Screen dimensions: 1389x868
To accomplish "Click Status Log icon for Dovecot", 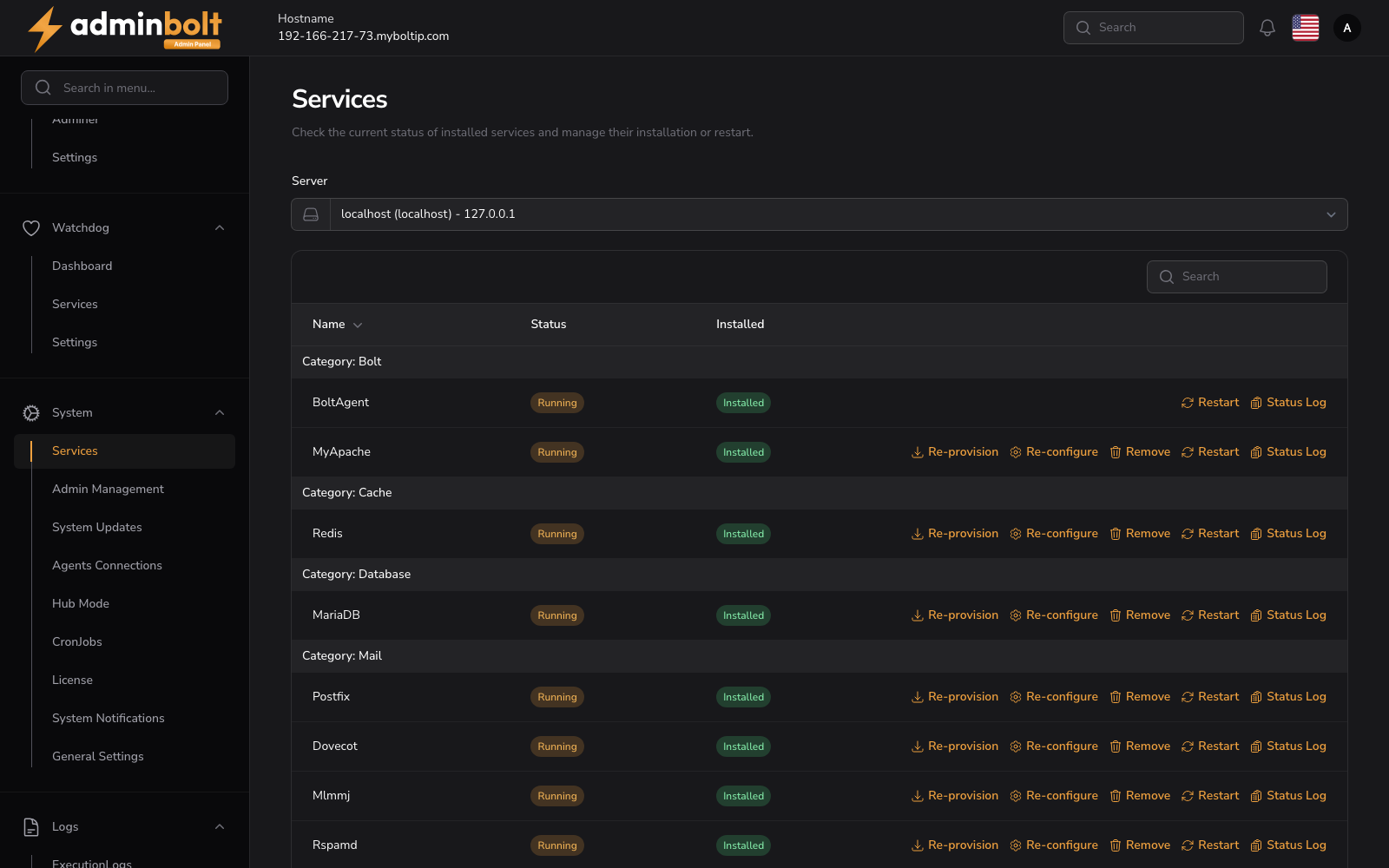I will [x=1256, y=746].
